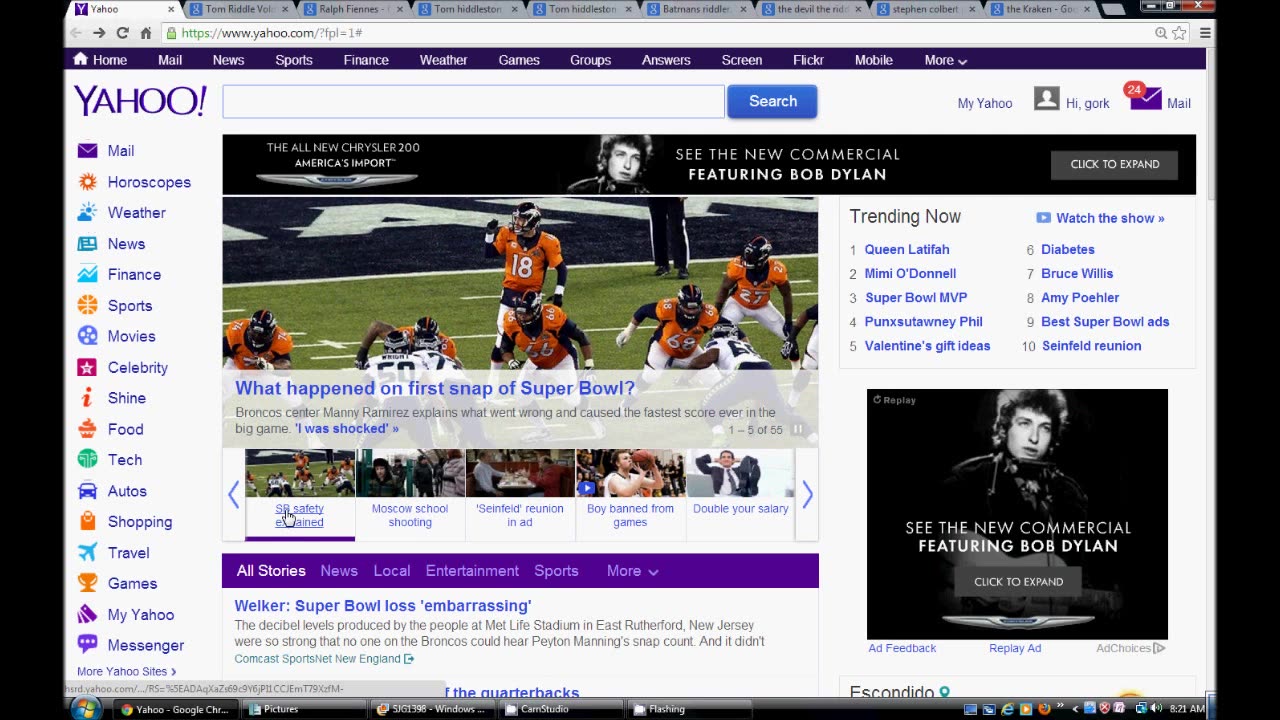Image resolution: width=1280 pixels, height=720 pixels.
Task: Open the Food icon in sidebar
Action: click(x=87, y=429)
